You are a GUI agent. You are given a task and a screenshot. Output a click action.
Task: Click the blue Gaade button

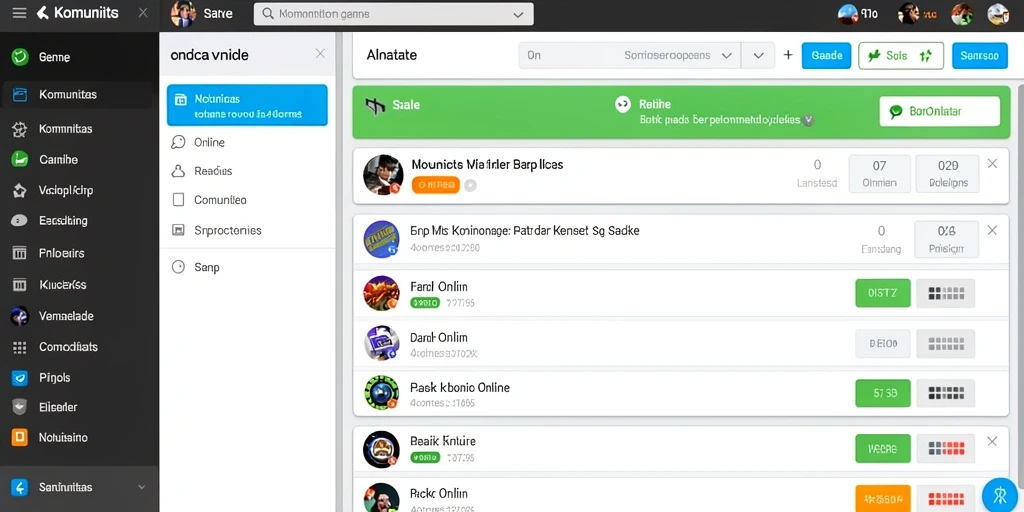coord(826,56)
